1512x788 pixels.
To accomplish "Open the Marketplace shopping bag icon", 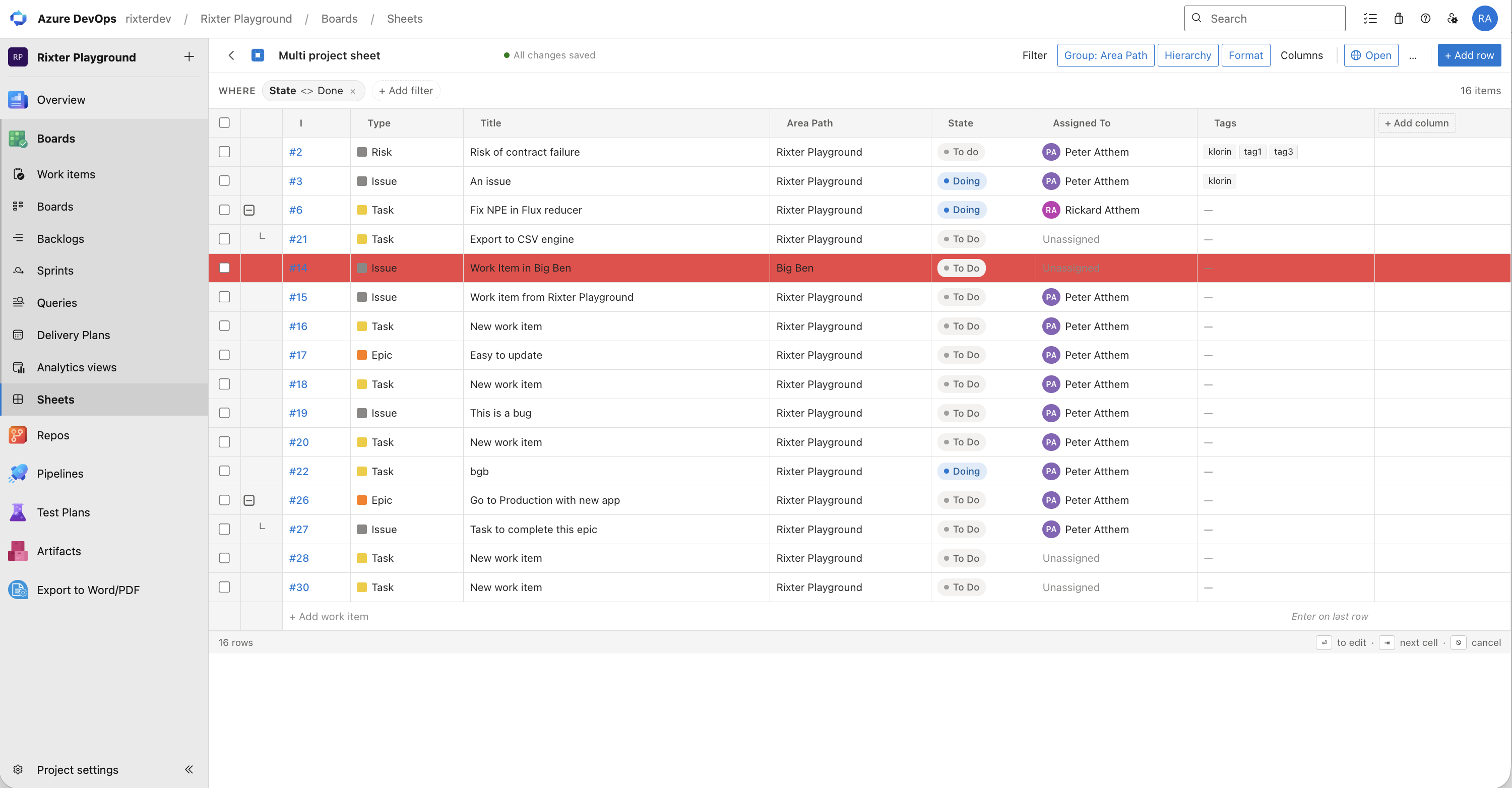I will point(1399,19).
